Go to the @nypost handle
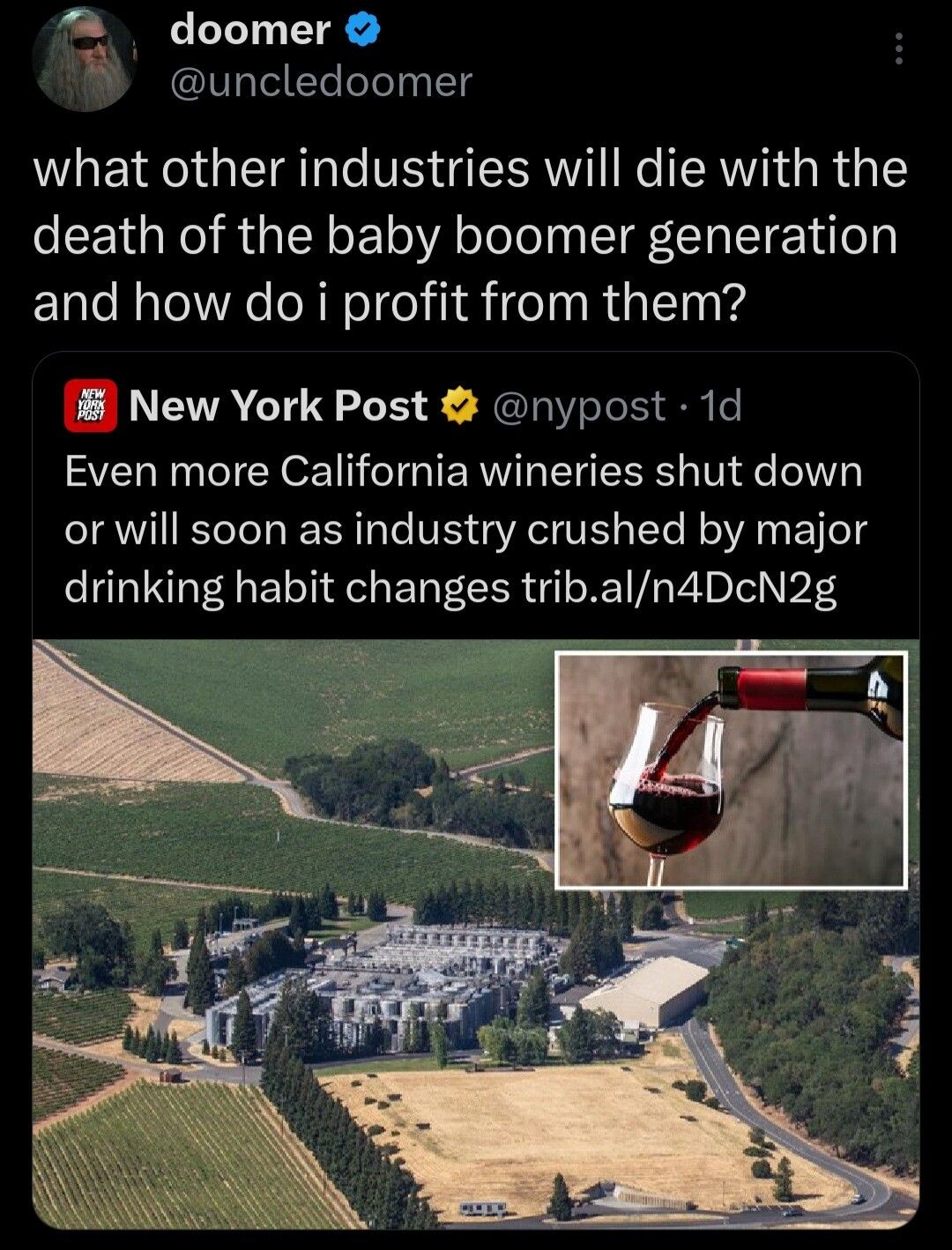Screen dimensions: 952x1250 579,406
